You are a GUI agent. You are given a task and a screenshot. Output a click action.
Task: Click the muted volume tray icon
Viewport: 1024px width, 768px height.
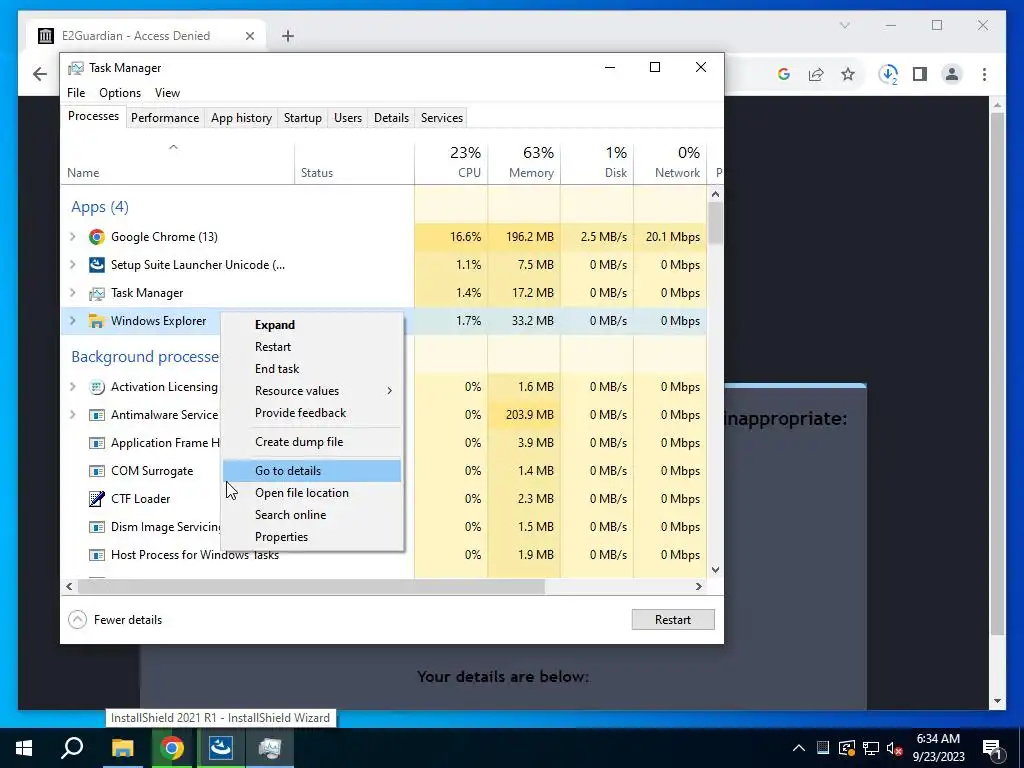[x=895, y=748]
